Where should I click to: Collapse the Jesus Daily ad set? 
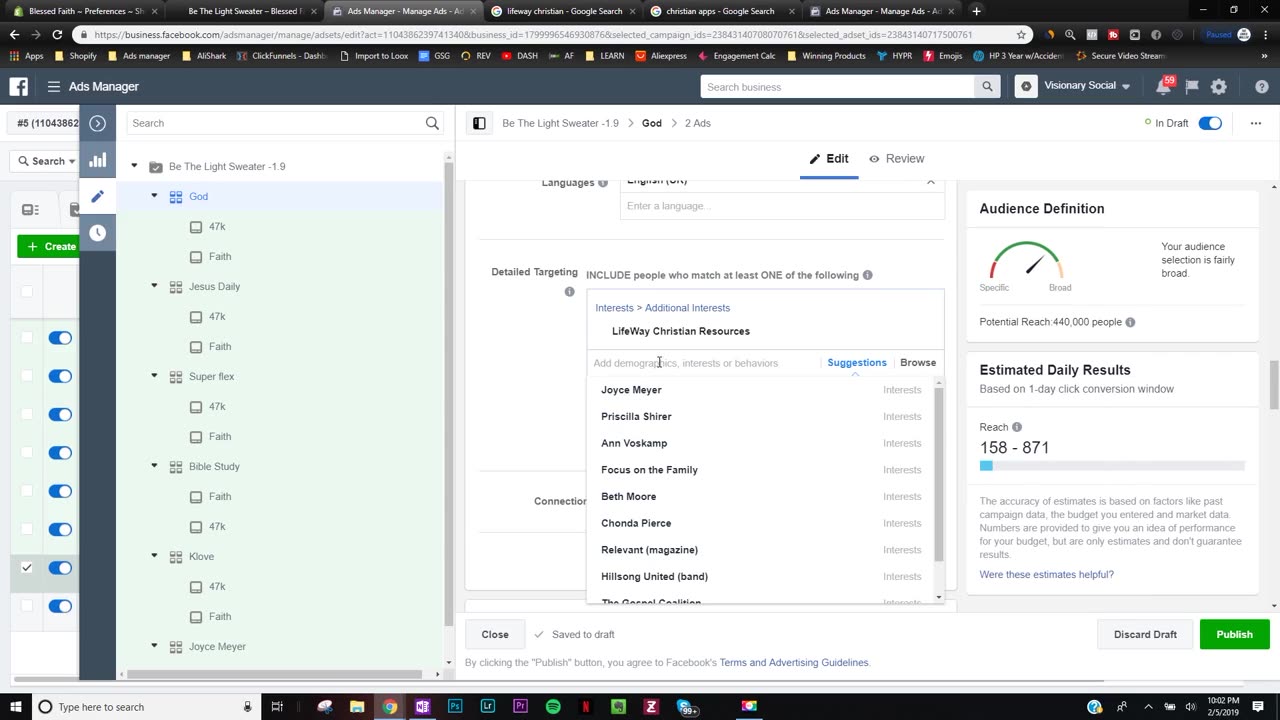coord(154,286)
